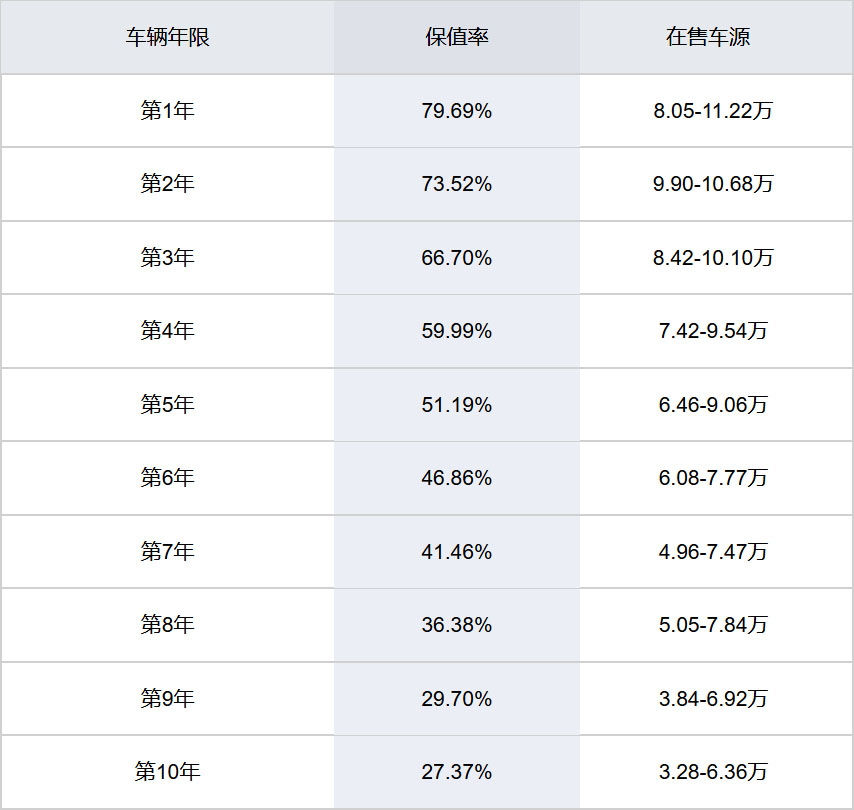Click the 第5年 row label
This screenshot has width=854, height=810.
coord(167,405)
